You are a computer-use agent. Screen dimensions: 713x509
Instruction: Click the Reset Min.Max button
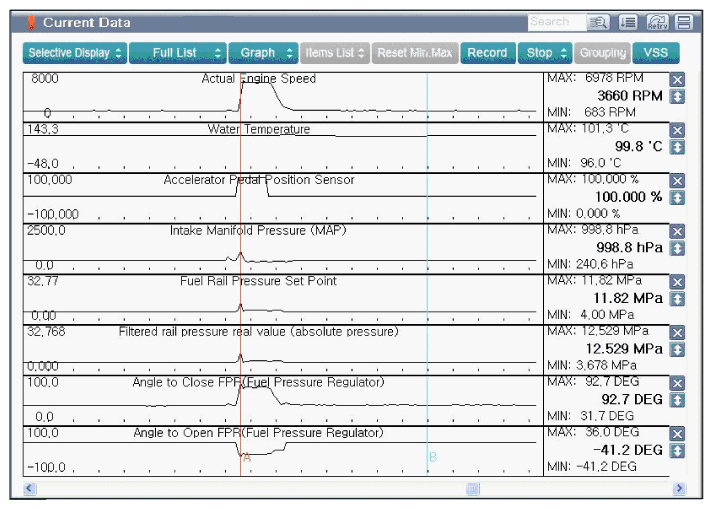point(415,53)
